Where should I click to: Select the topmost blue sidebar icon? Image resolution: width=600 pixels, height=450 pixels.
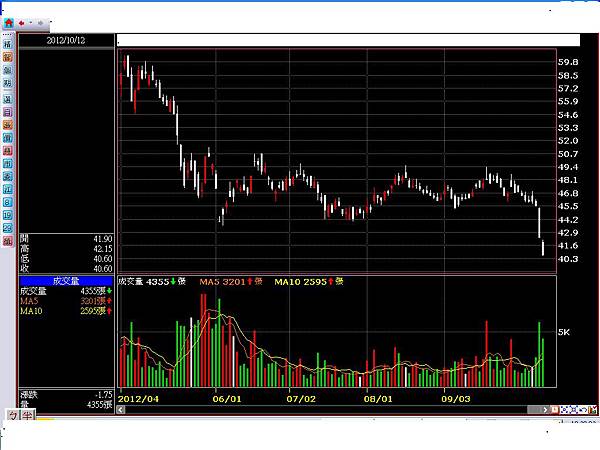coord(8,44)
